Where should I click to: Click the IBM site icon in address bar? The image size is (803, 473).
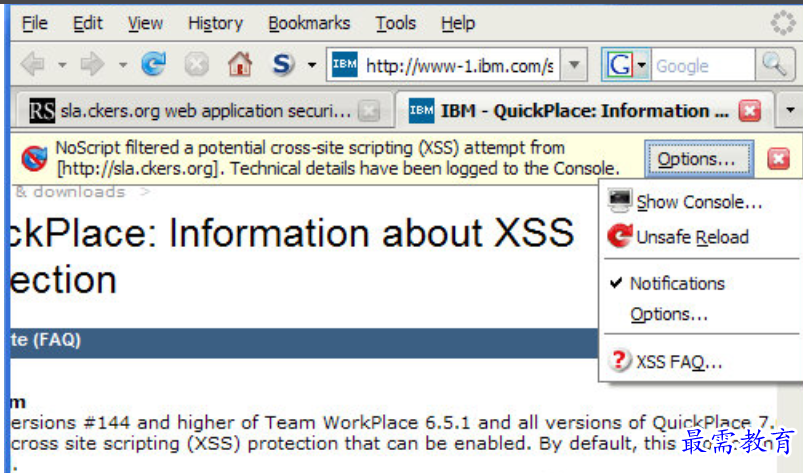[345, 64]
